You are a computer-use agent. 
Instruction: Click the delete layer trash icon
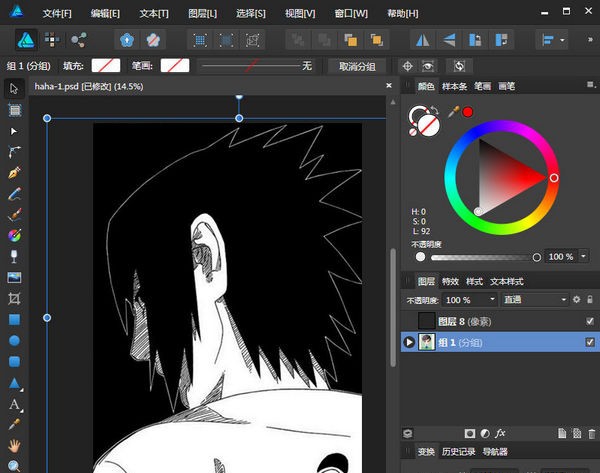[592, 434]
